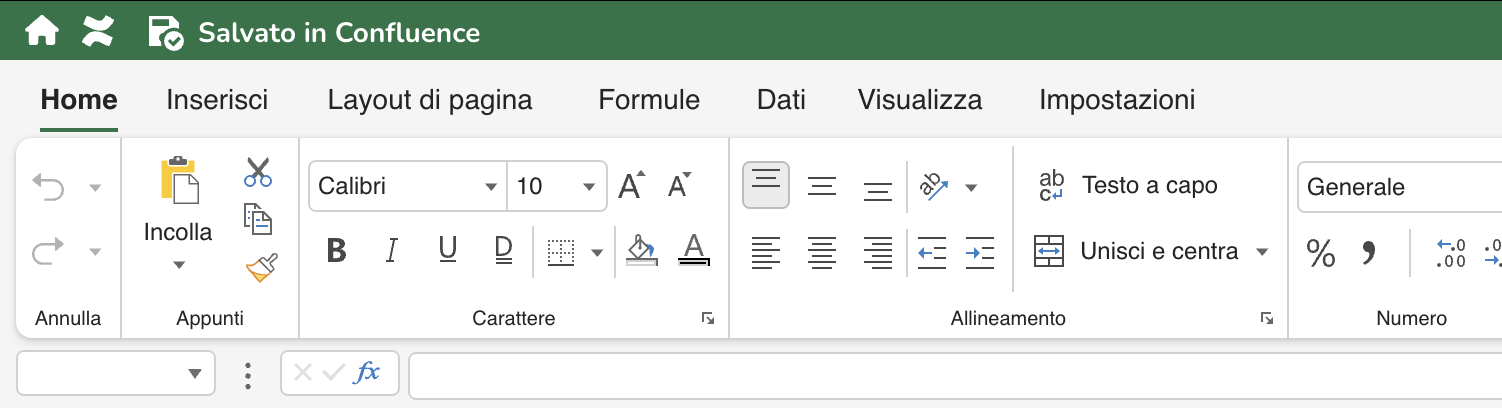
Task: Toggle bold formatting
Action: [337, 251]
